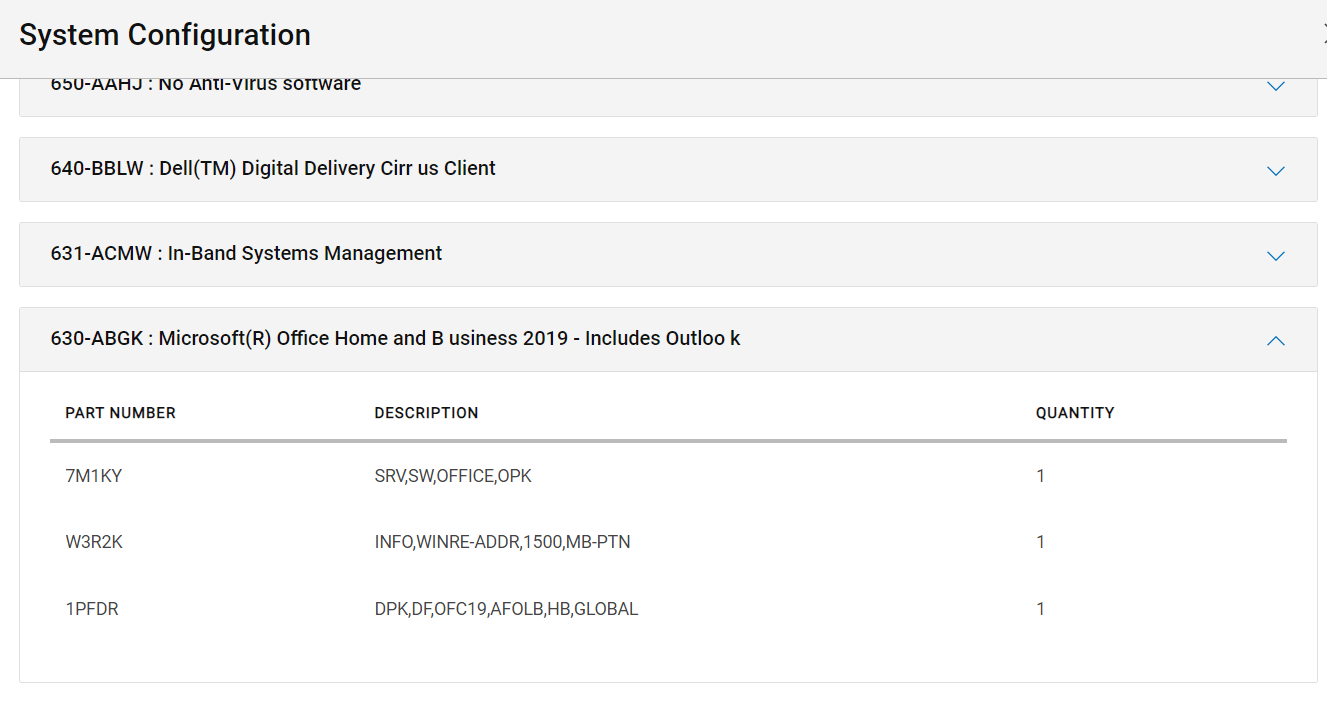This screenshot has width=1327, height=702.
Task: Click the DESCRIPTION column header
Action: (426, 413)
